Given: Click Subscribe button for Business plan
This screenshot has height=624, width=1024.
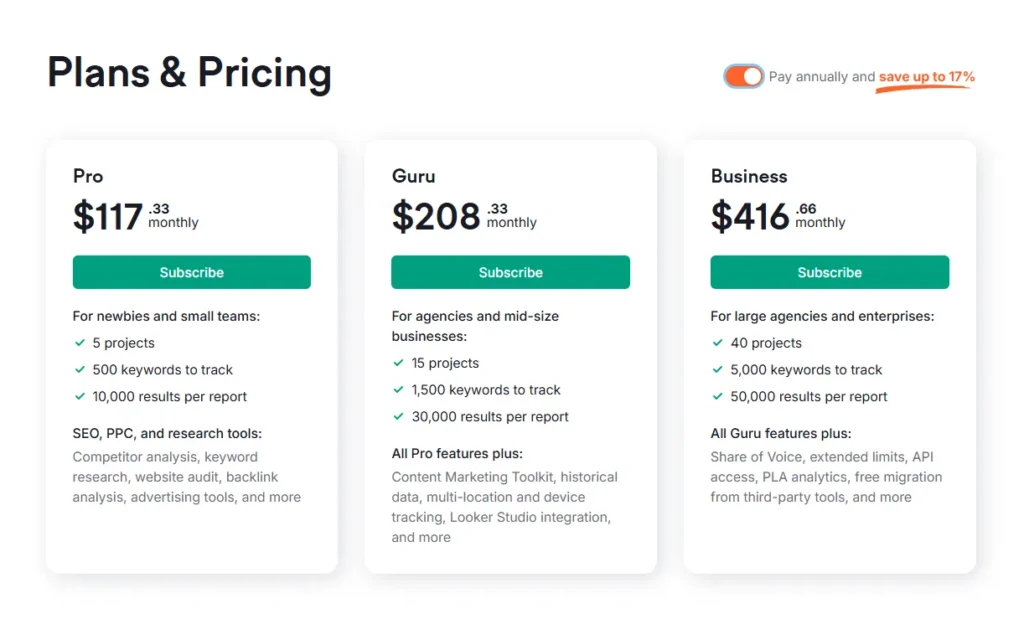Looking at the screenshot, I should pos(829,272).
